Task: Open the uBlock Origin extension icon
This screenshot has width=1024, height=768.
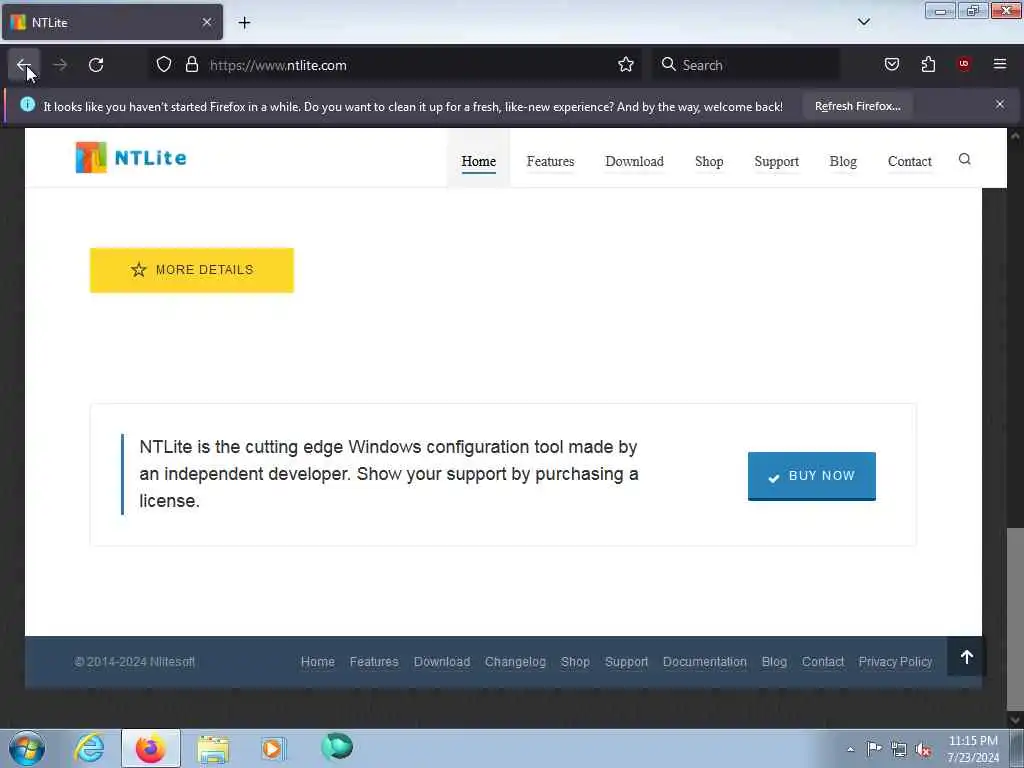Action: click(964, 64)
